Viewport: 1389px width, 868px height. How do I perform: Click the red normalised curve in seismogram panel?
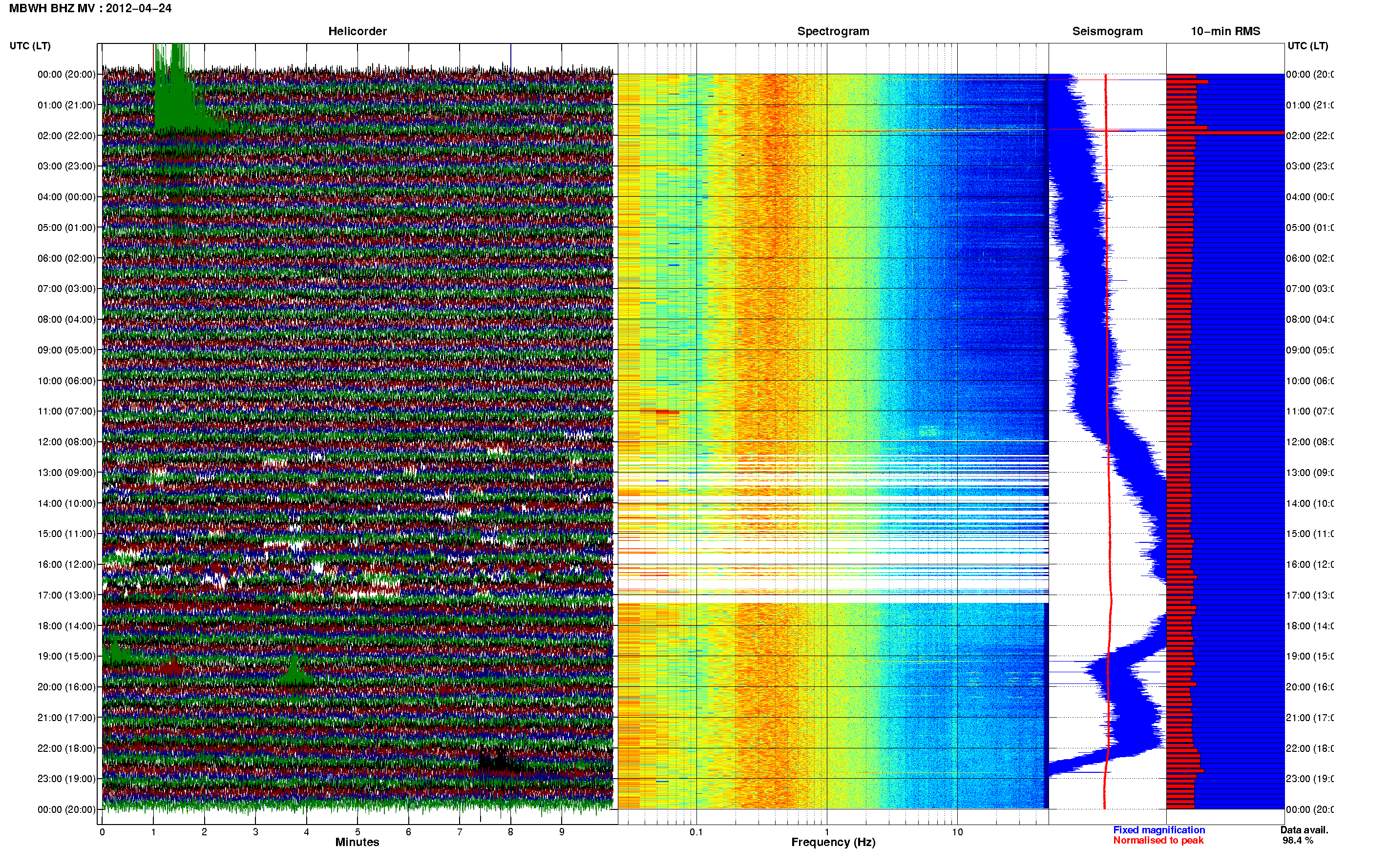coord(1108,441)
